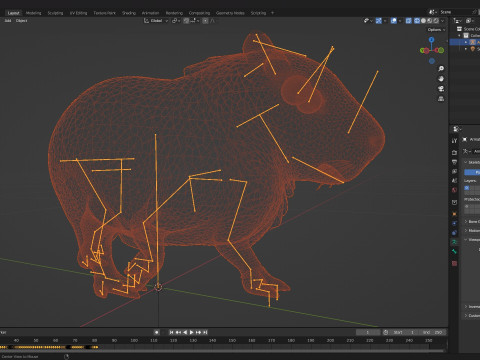Toggle X-ray mode in viewport

409,21
